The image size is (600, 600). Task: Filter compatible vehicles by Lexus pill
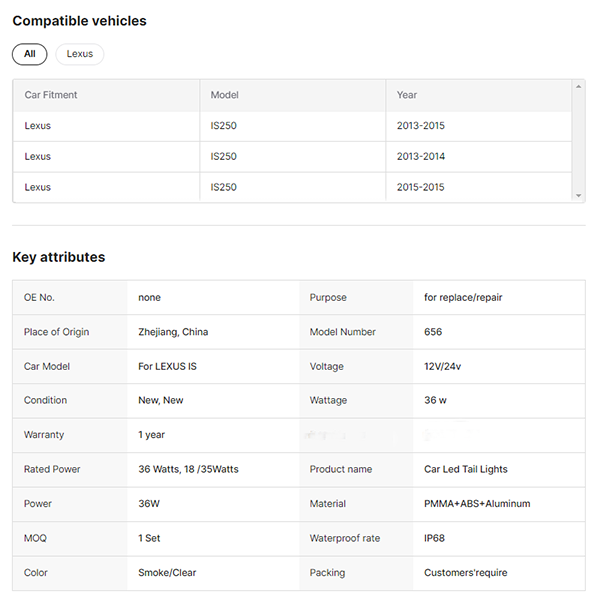tap(80, 54)
